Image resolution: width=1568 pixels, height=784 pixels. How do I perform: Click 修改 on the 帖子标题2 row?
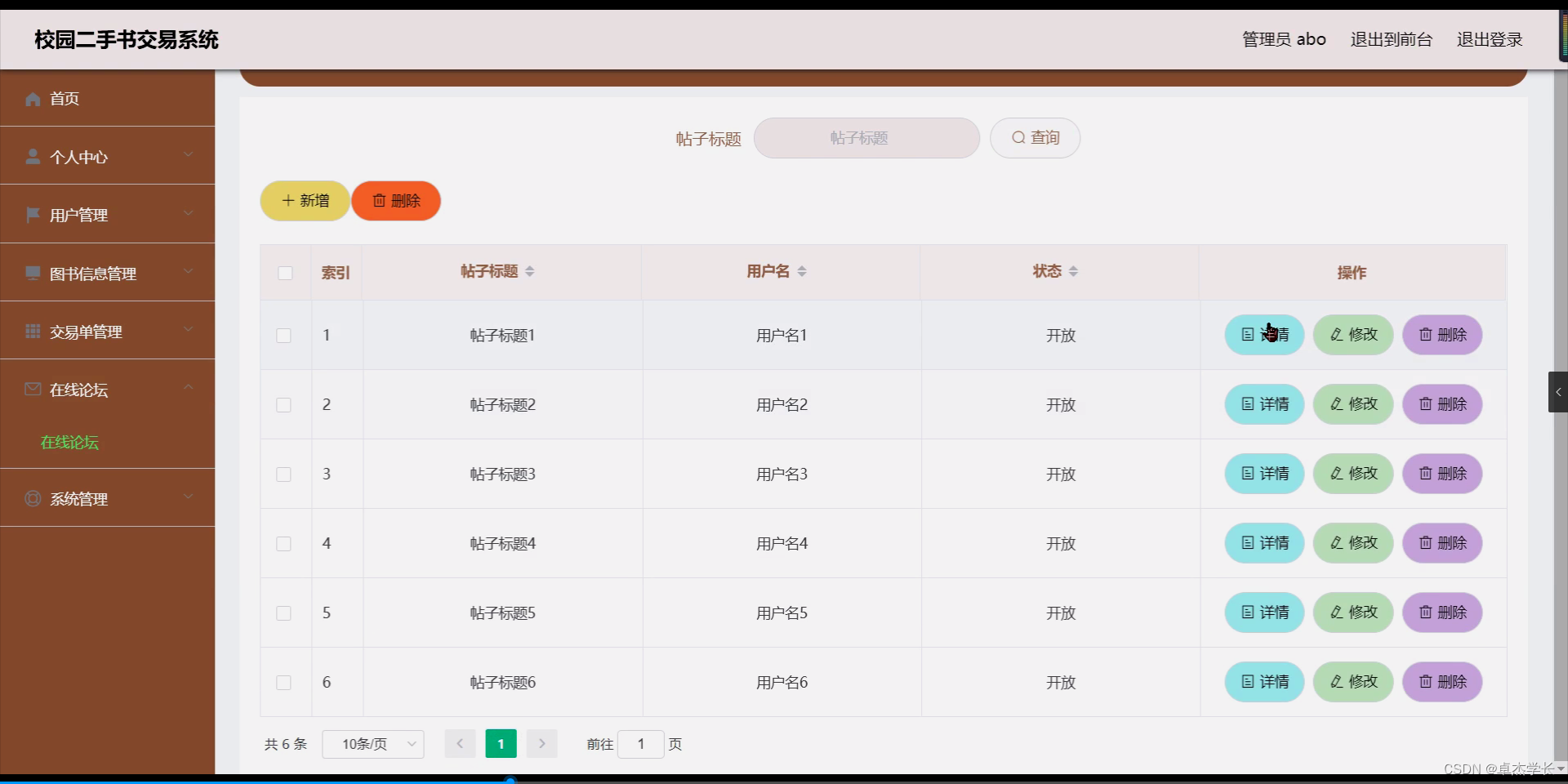pos(1352,403)
